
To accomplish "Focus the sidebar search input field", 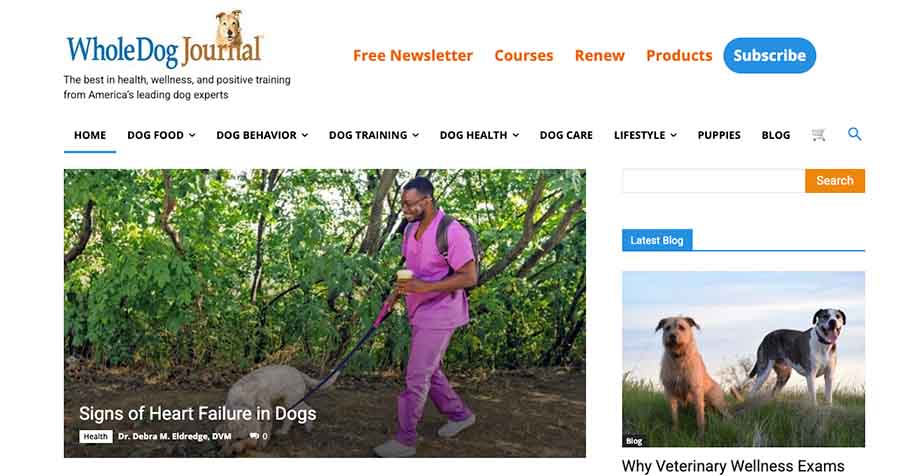I will click(x=713, y=181).
